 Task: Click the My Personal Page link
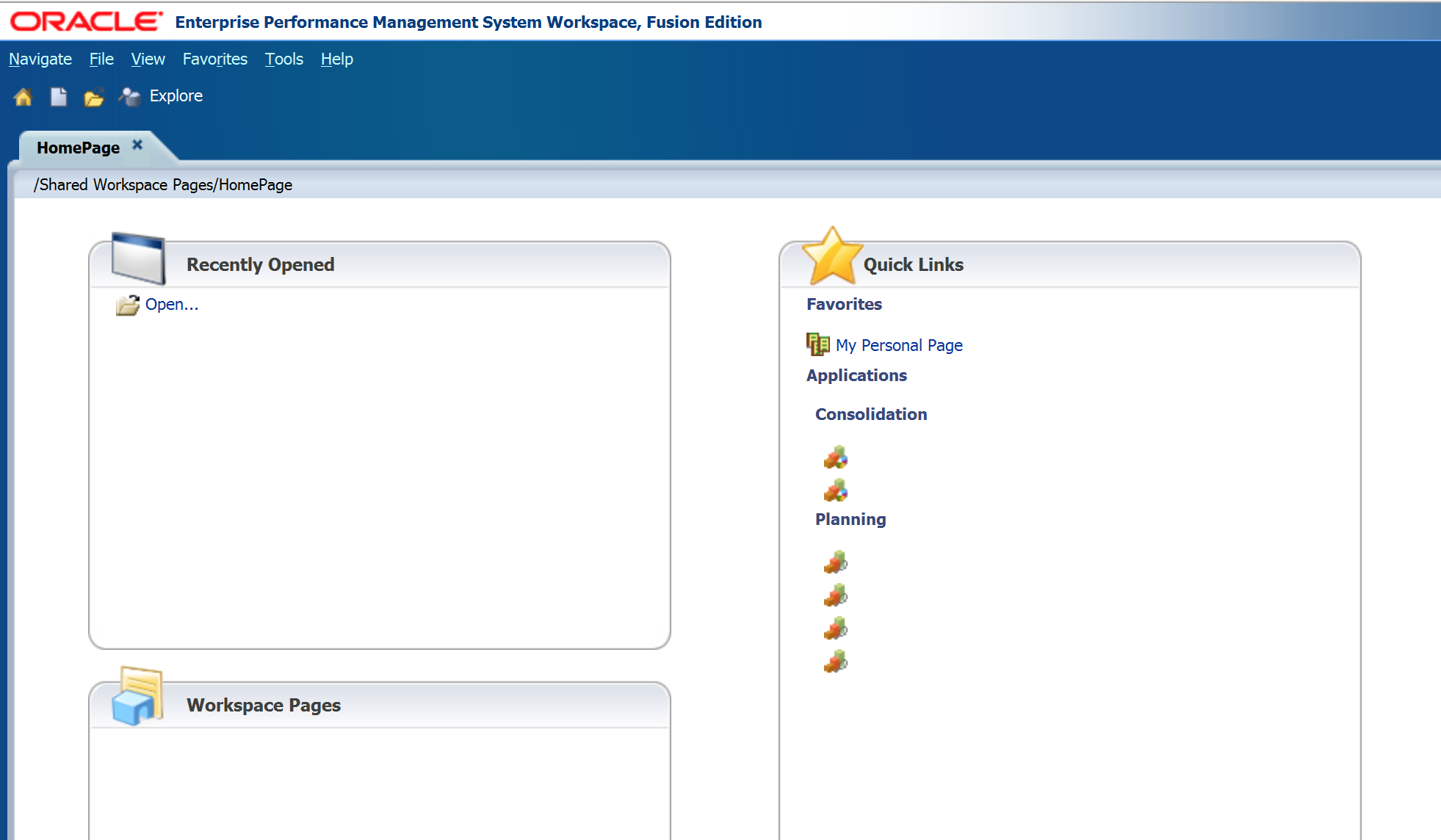[899, 345]
